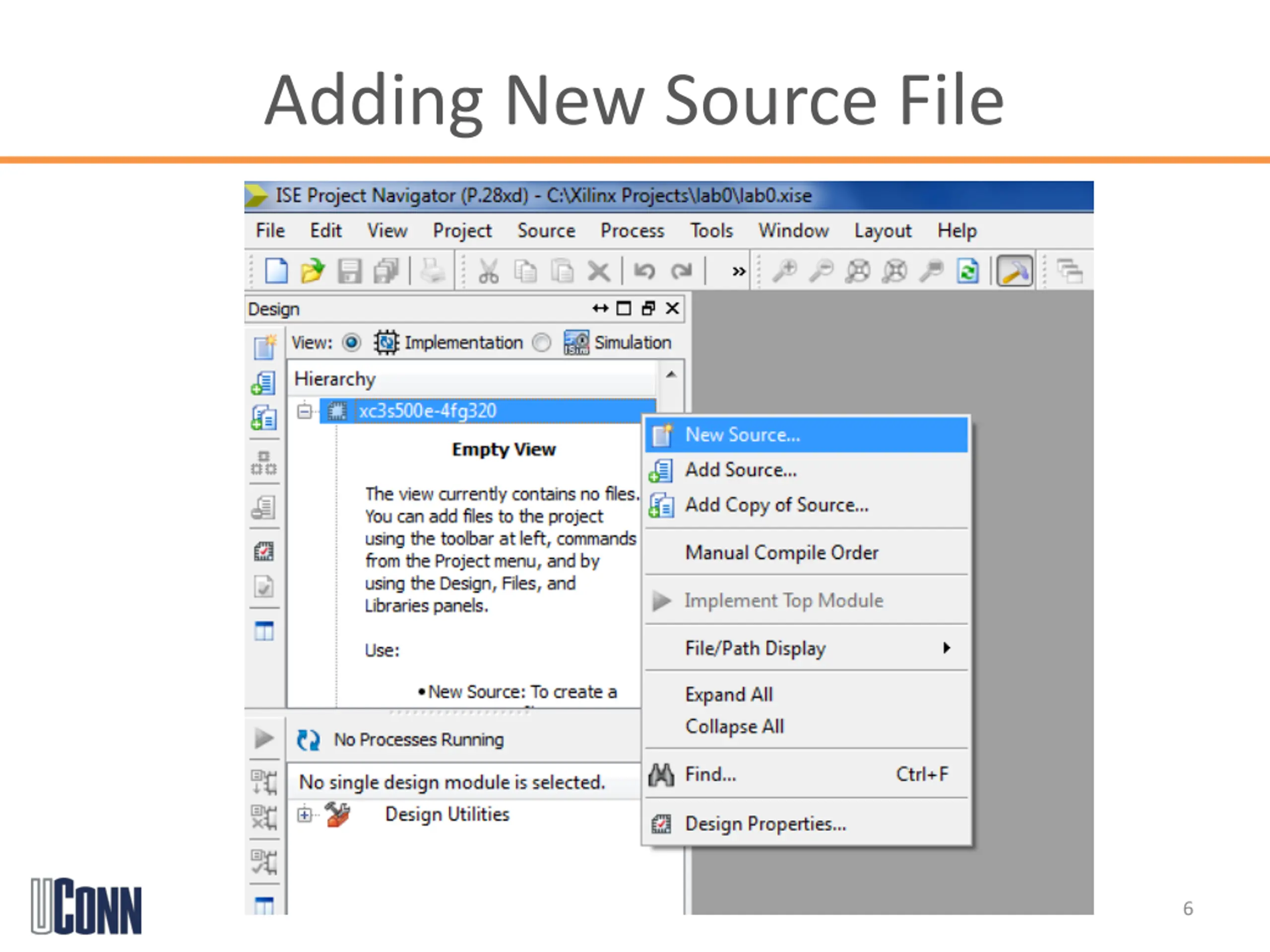The height and width of the screenshot is (952, 1270).
Task: Click the Copy toolbar icon
Action: tap(525, 271)
